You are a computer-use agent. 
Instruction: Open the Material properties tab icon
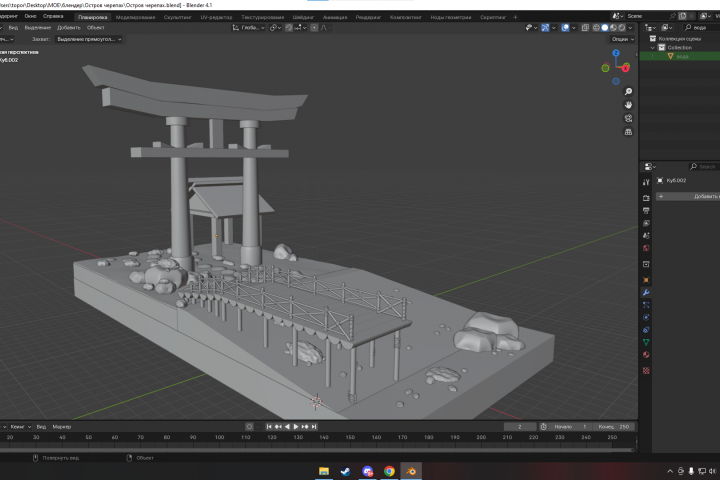point(646,355)
